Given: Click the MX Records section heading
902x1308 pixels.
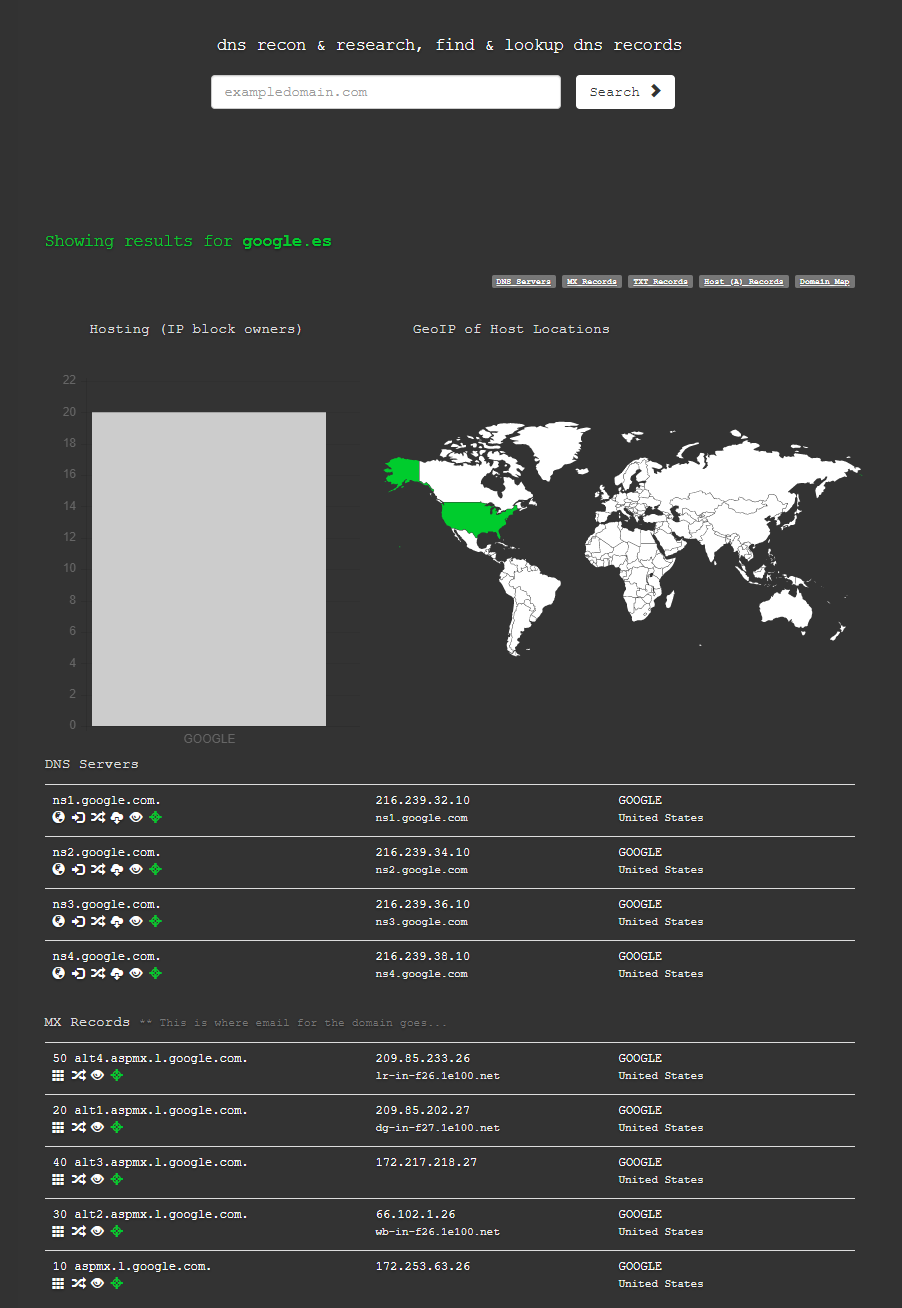Looking at the screenshot, I should pos(87,1022).
